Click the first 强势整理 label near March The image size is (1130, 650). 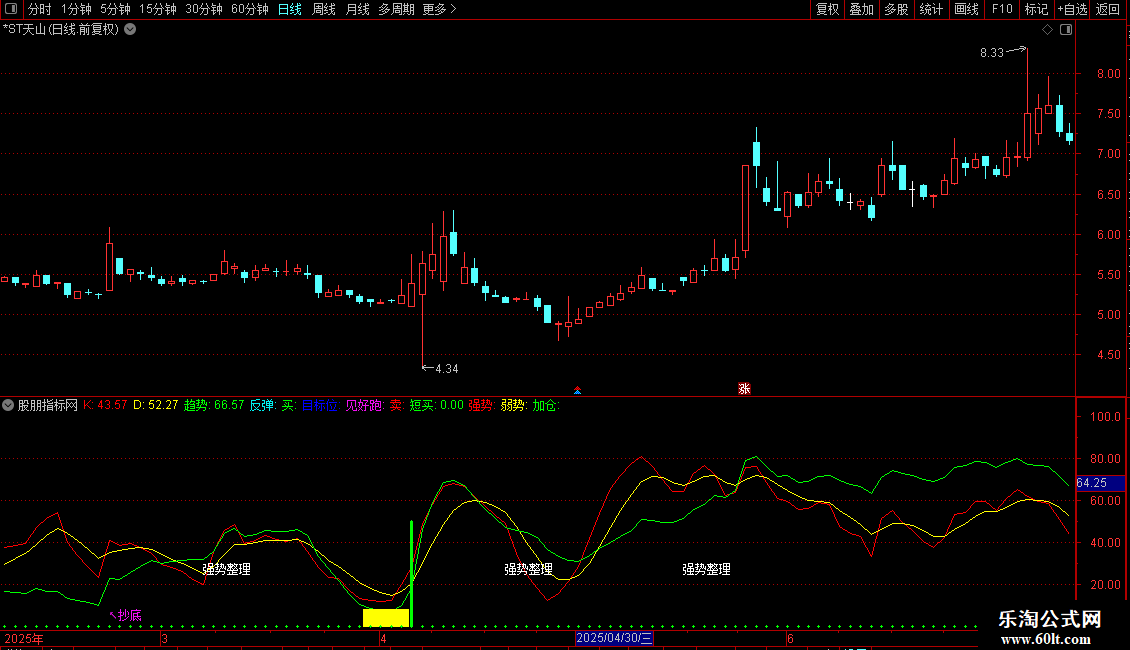click(x=226, y=569)
